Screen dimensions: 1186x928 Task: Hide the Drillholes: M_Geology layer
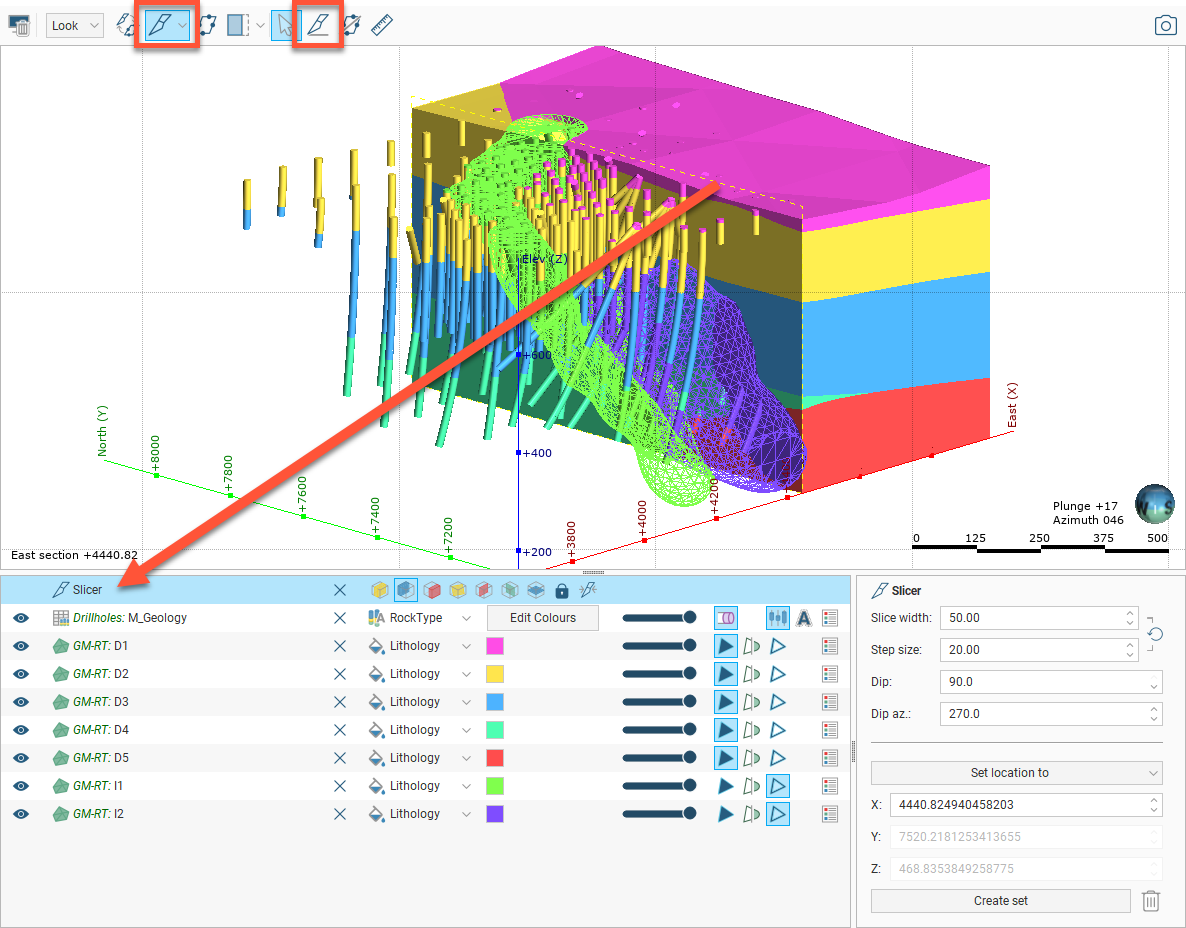tap(21, 618)
